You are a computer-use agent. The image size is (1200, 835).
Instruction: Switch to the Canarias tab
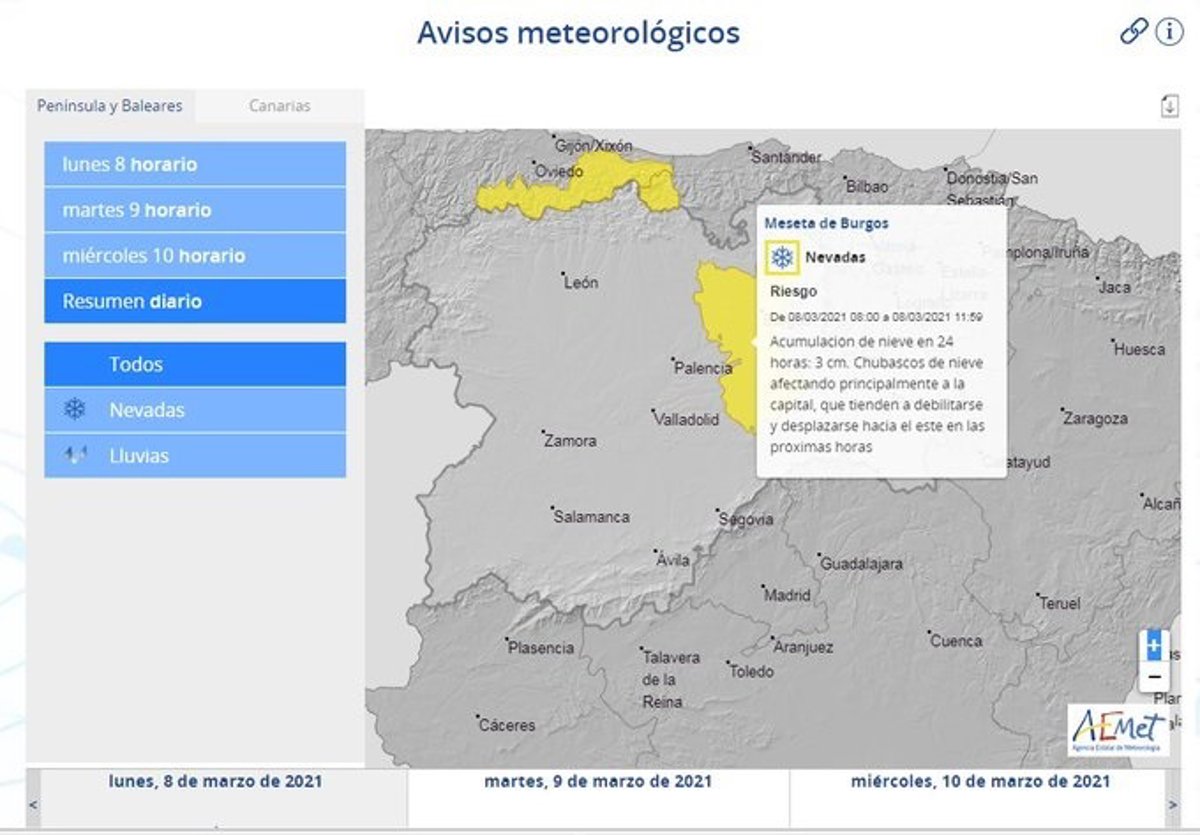point(279,106)
